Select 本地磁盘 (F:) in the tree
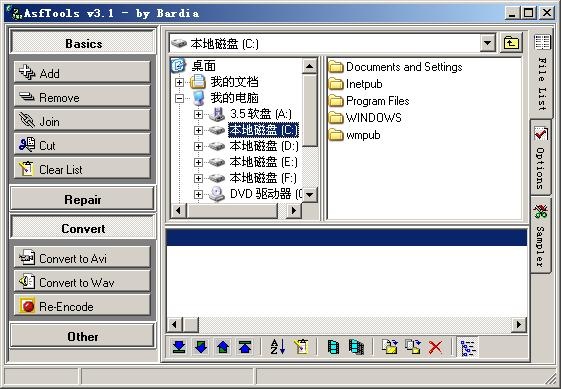Screen dimensions: 561x389 point(263,178)
